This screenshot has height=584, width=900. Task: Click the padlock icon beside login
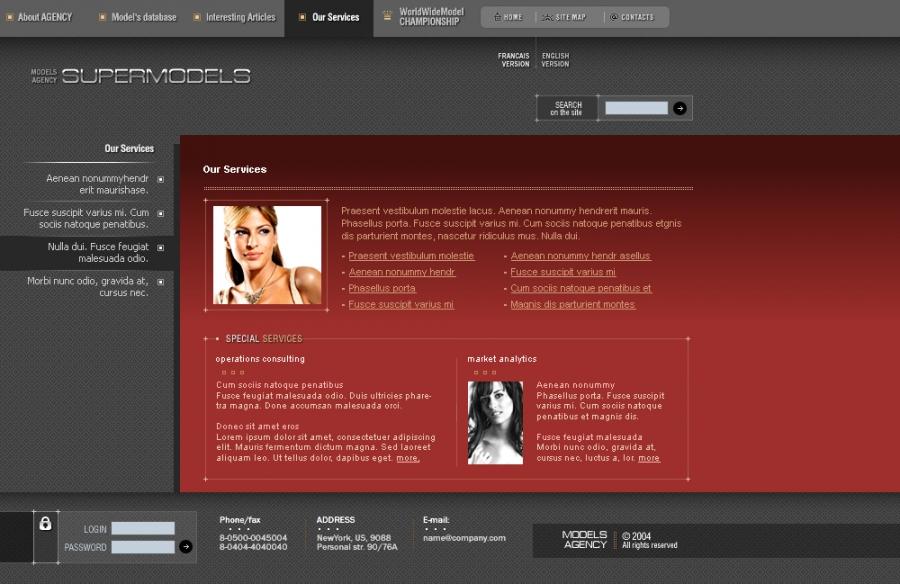pyautogui.click(x=45, y=523)
